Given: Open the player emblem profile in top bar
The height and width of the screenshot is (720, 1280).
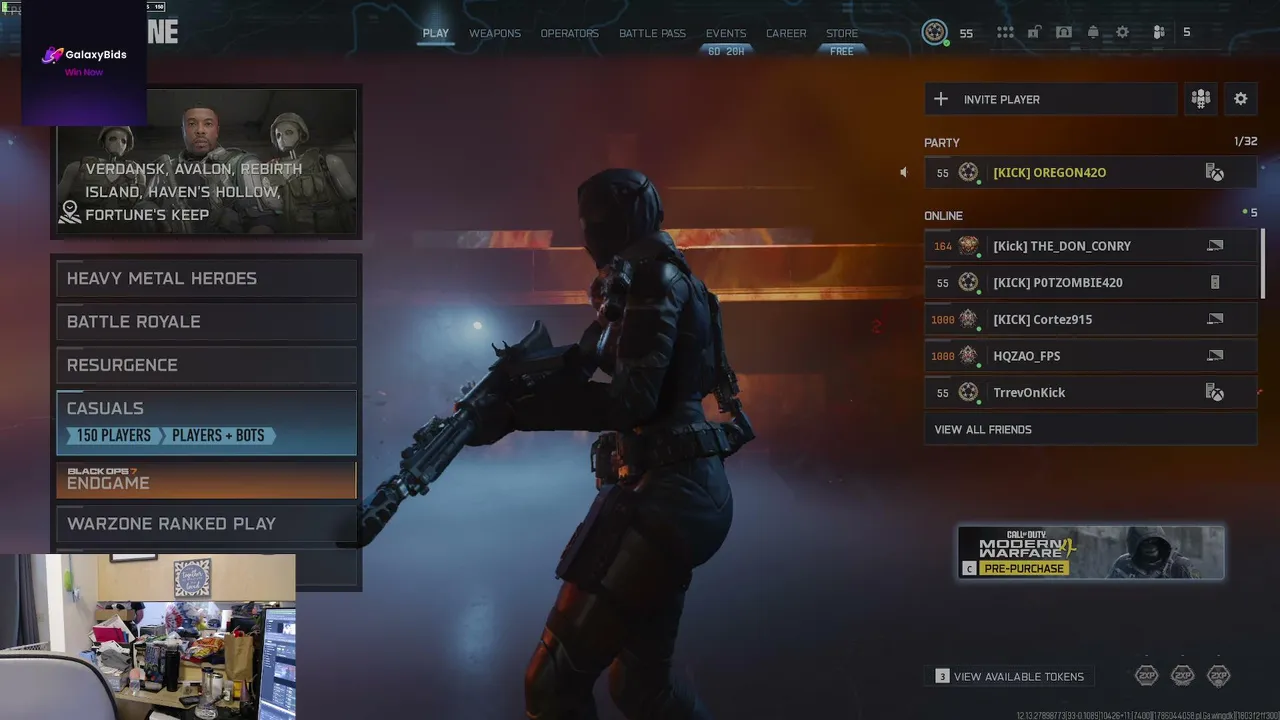Looking at the screenshot, I should [935, 33].
